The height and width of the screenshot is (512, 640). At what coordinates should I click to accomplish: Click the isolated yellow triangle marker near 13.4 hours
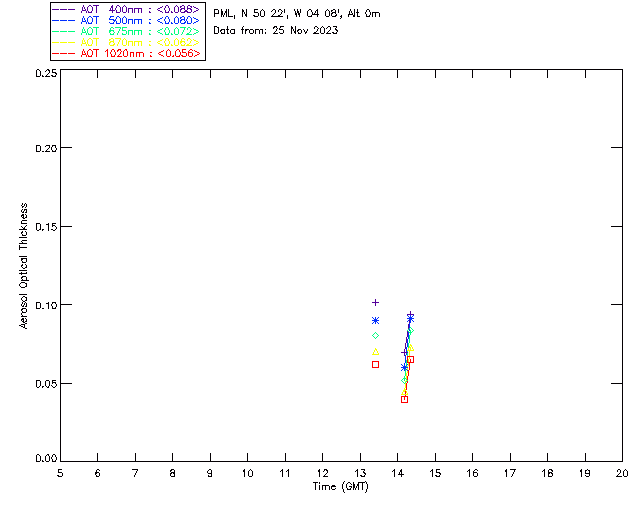tap(376, 352)
